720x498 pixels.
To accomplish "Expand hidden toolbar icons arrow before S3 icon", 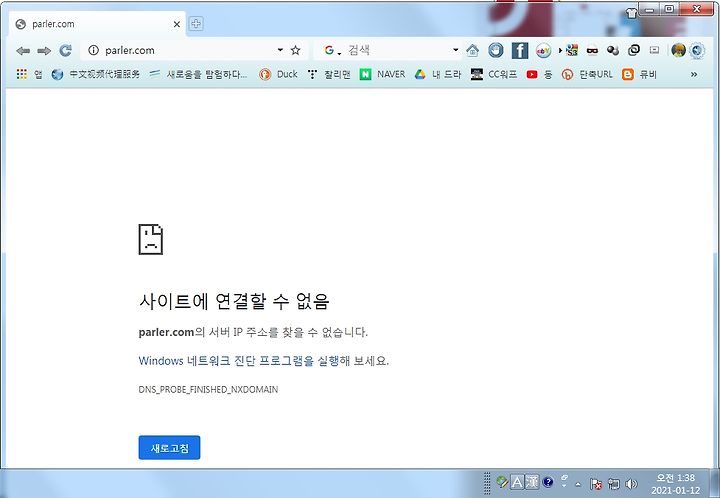I will coord(560,50).
